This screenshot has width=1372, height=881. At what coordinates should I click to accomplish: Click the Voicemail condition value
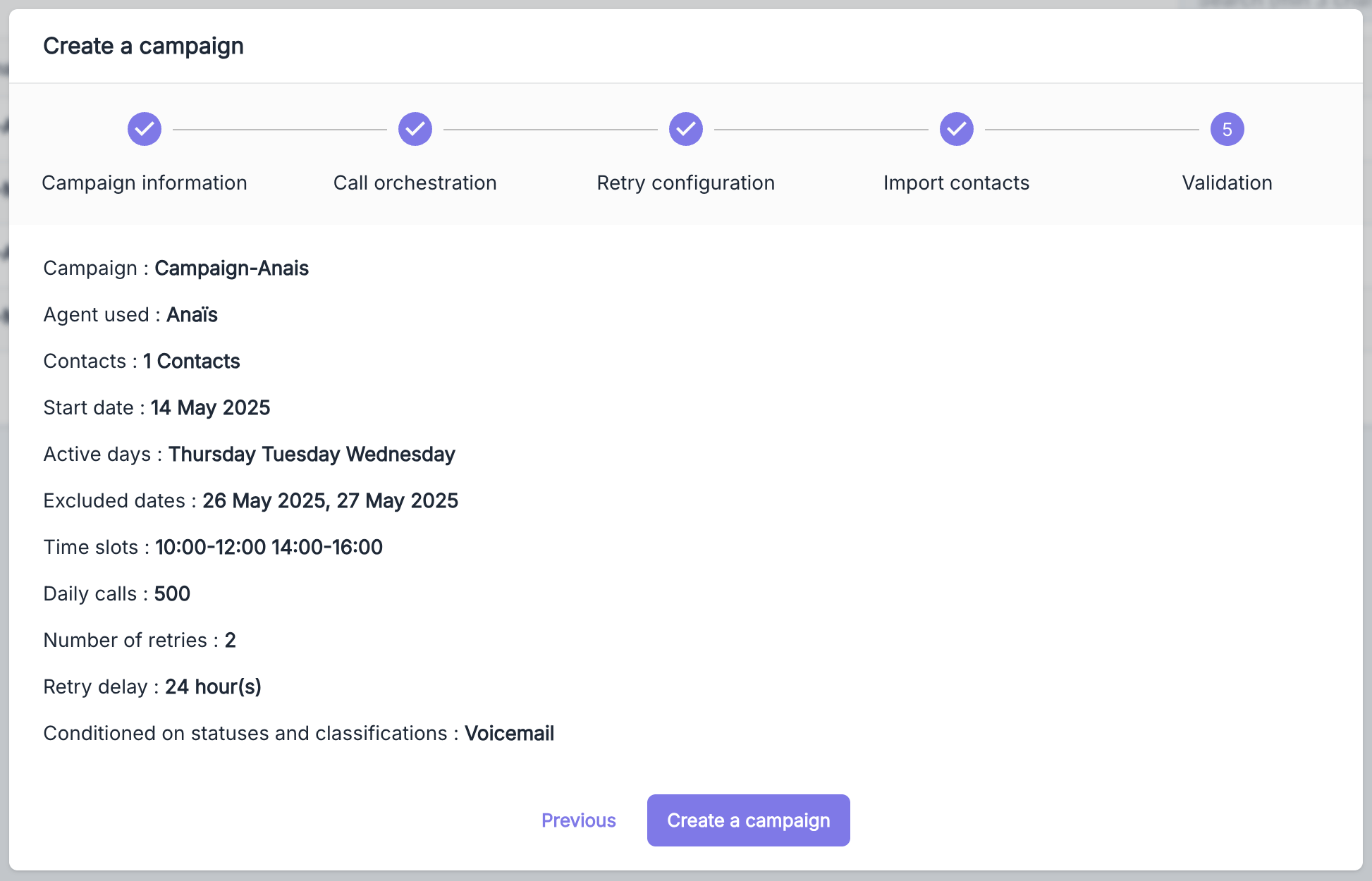coord(510,733)
